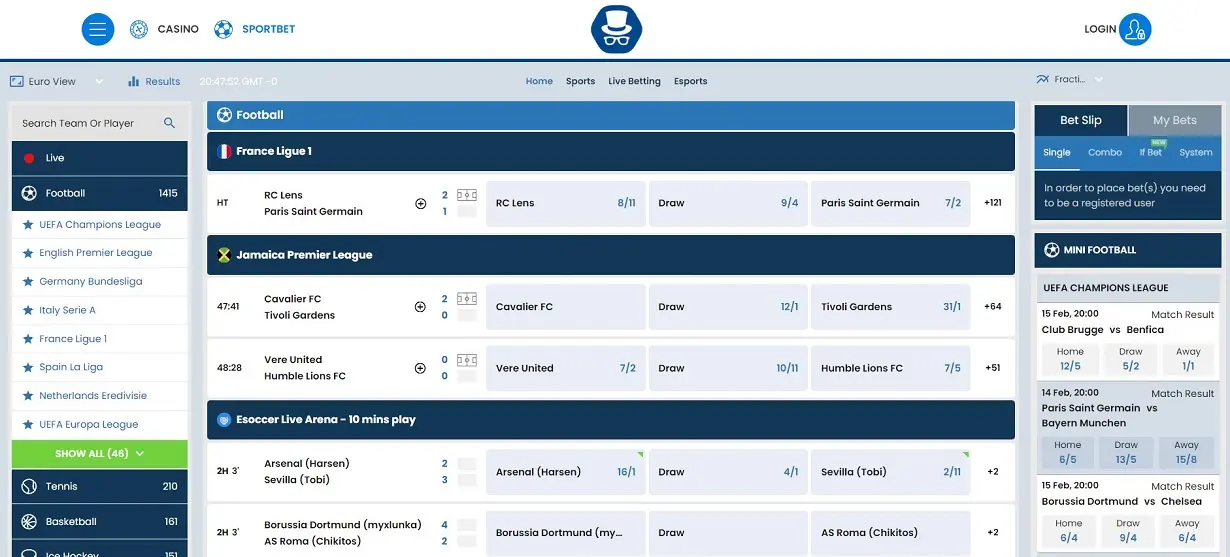The image size is (1230, 557).
Task: Pick Home 12/5 for Club Brugge vs Benfica
Action: [x=1070, y=359]
